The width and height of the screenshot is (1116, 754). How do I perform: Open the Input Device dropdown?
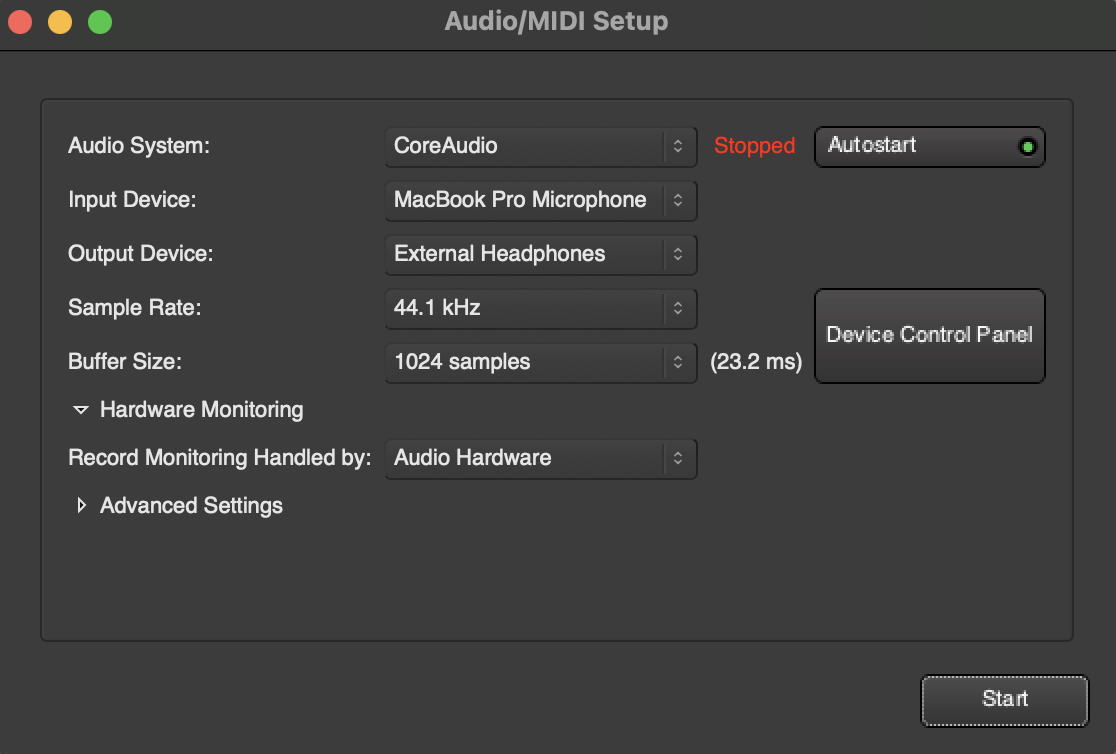point(540,200)
